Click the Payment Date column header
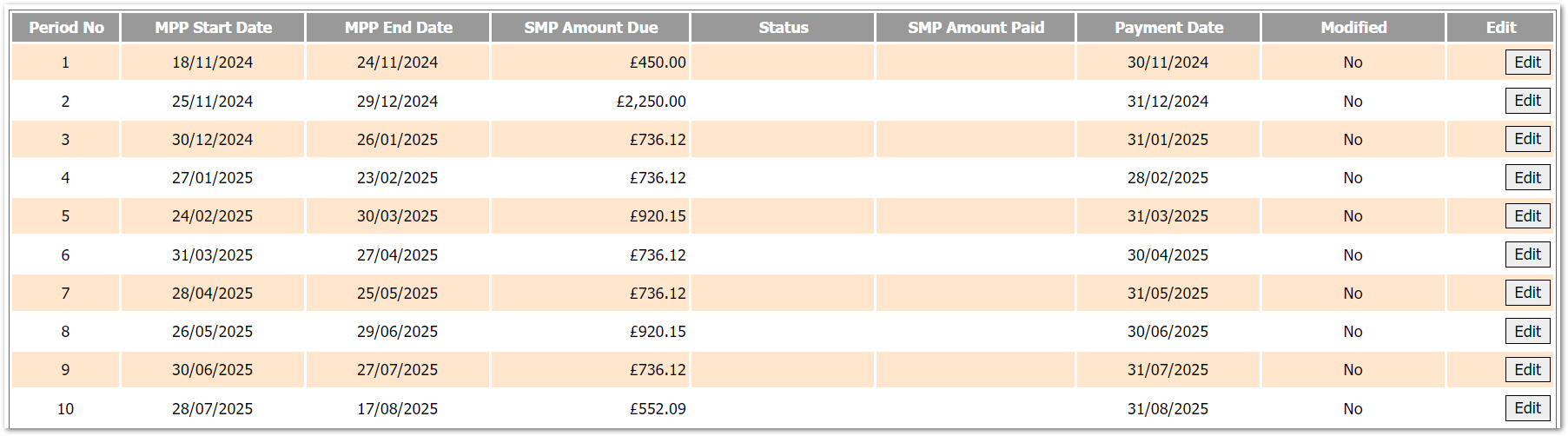 pos(1168,28)
